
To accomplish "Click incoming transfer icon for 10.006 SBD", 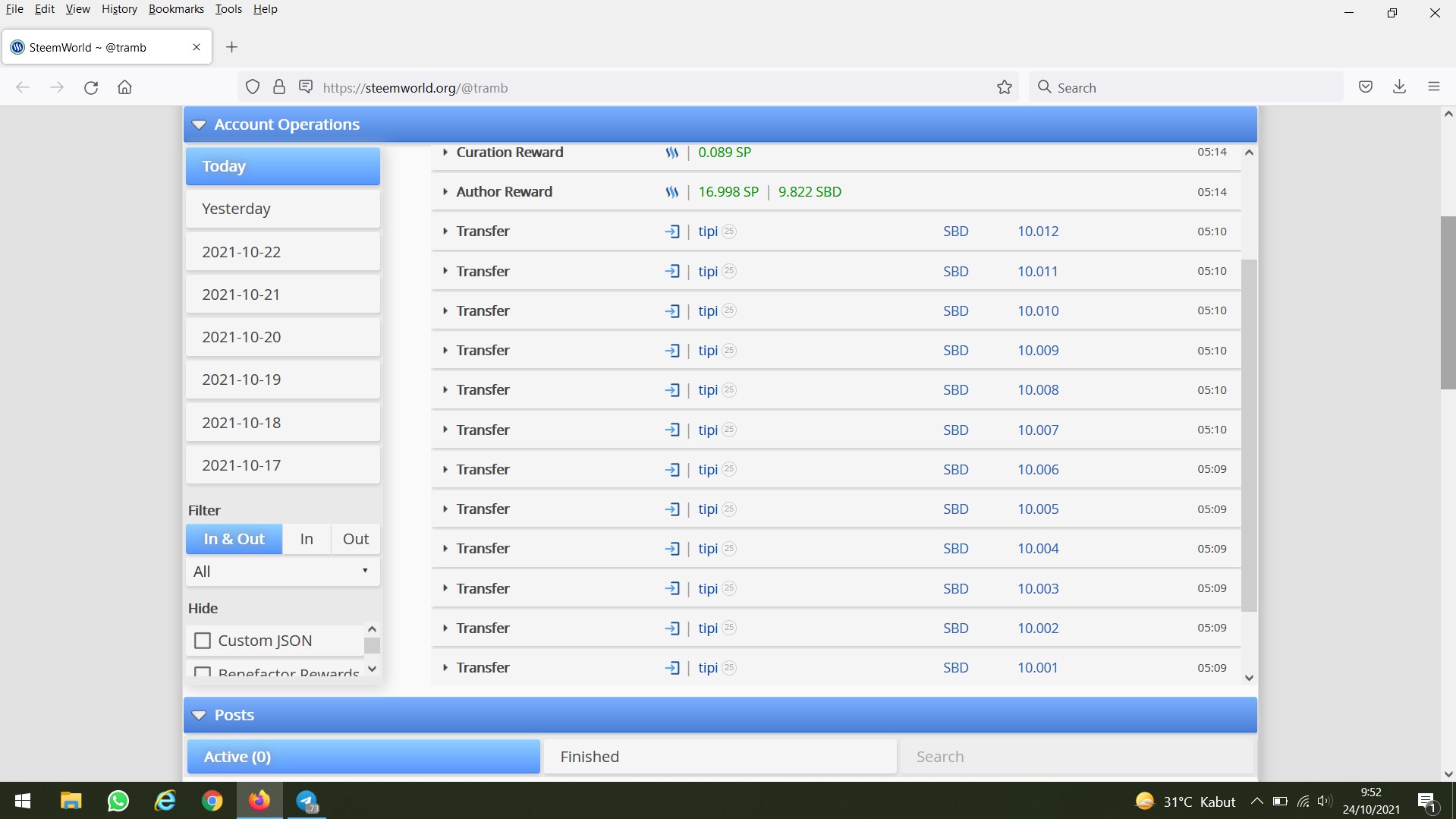I will [672, 470].
